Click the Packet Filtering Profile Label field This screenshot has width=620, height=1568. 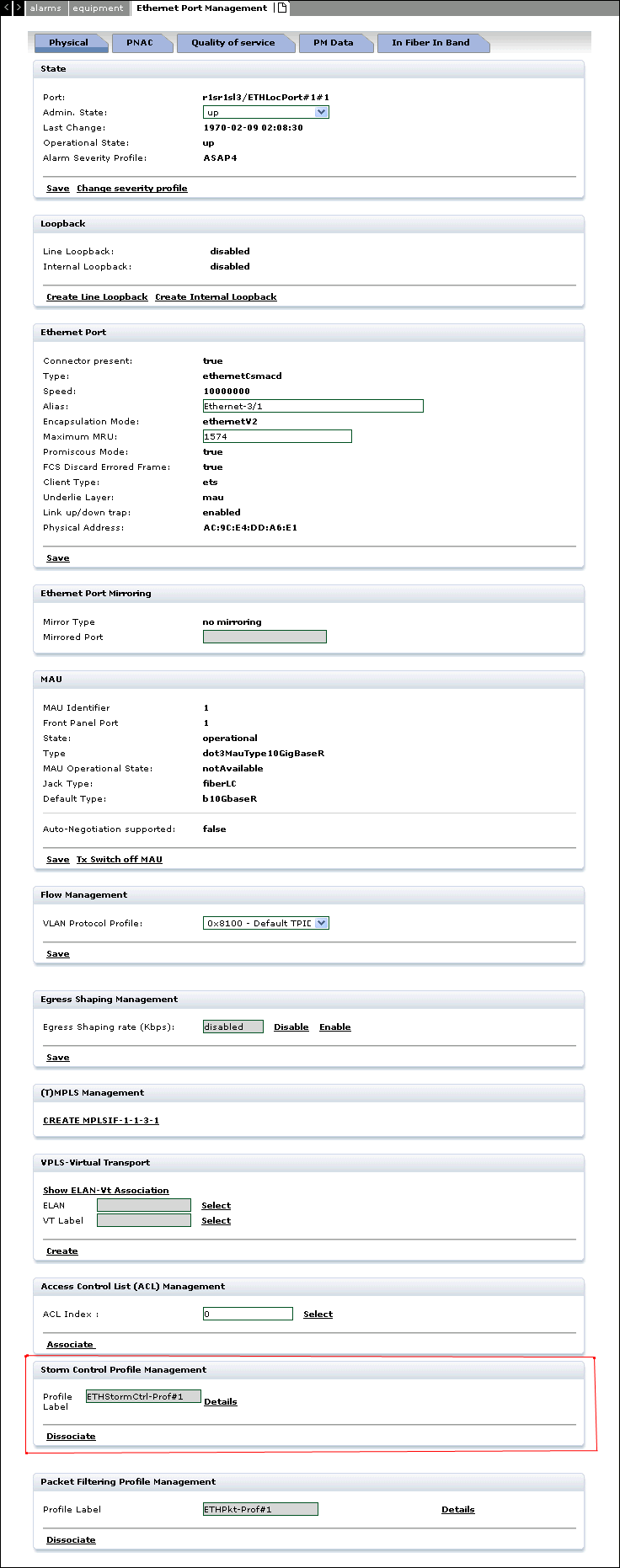point(260,1509)
